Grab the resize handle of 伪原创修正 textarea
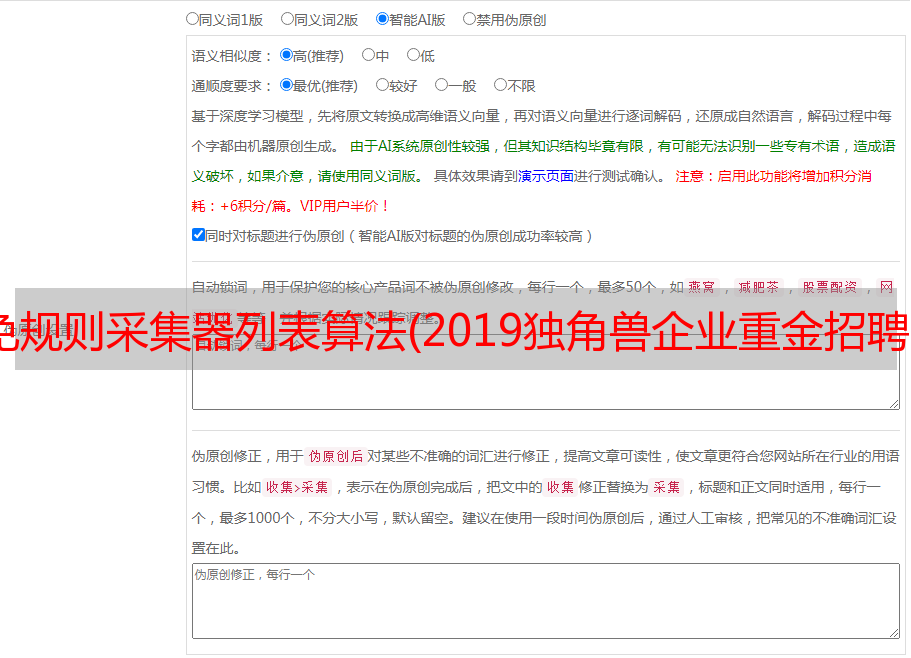Image resolution: width=911 pixels, height=658 pixels. coord(894,633)
